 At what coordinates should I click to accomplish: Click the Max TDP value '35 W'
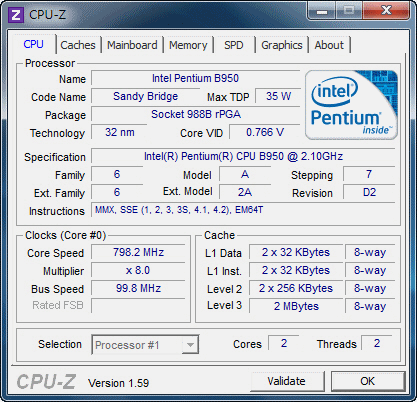point(278,96)
